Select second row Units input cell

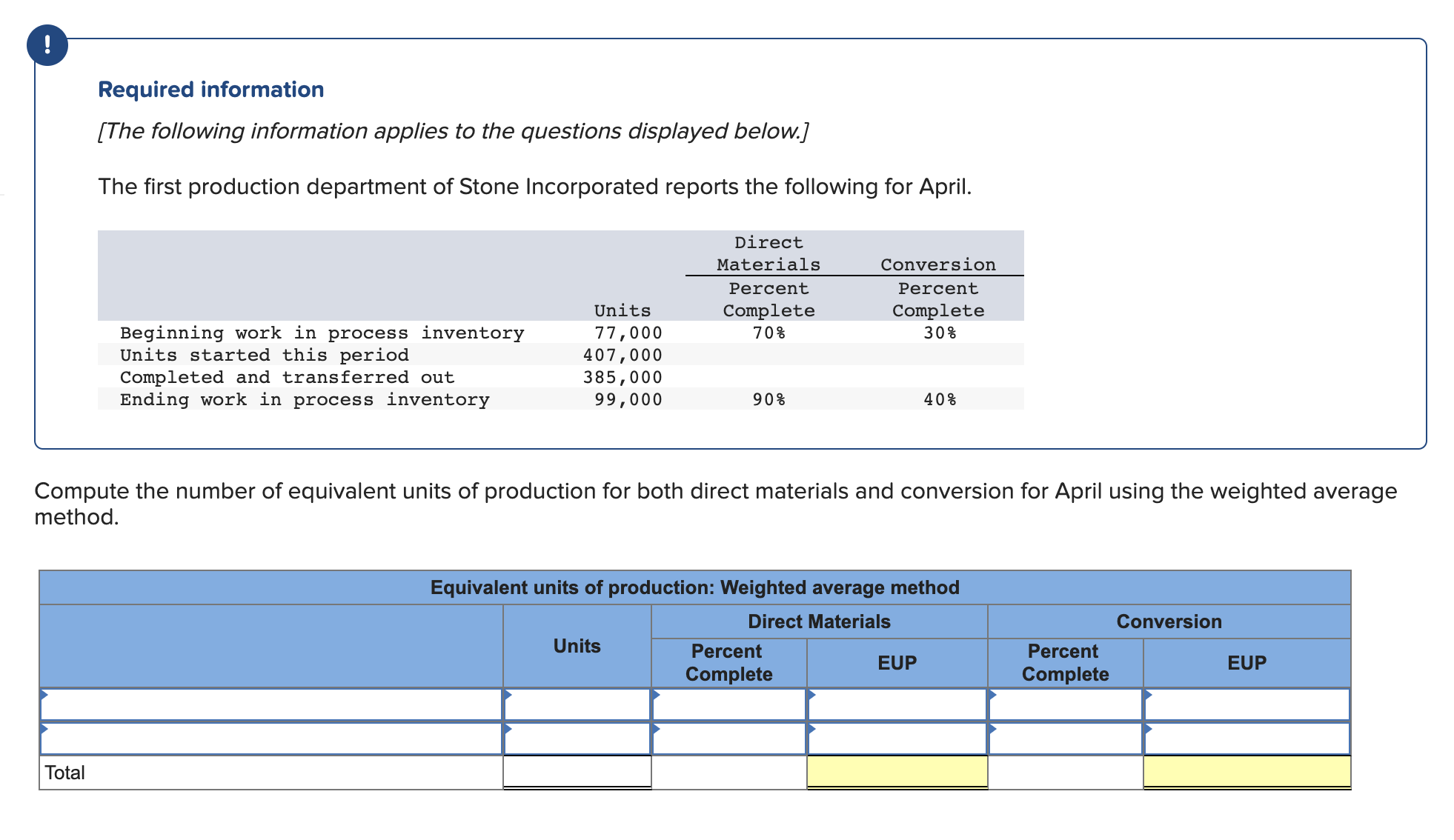coord(577,739)
